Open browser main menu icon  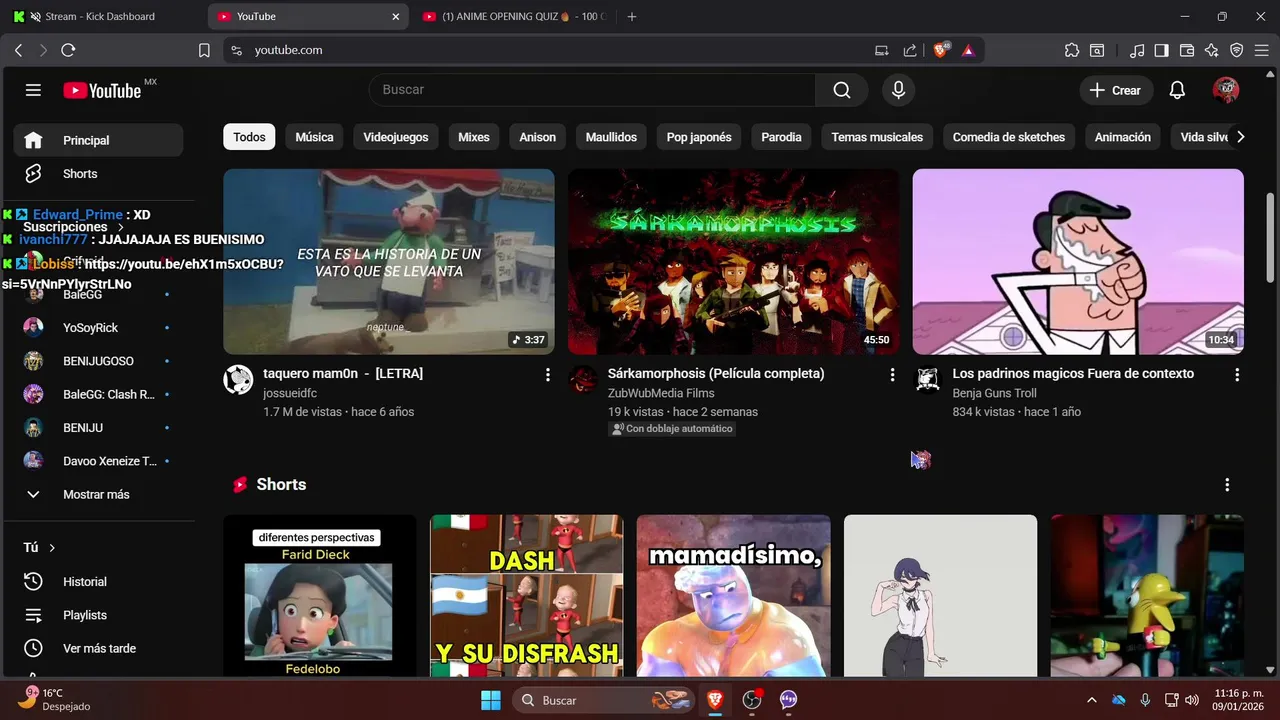[x=1262, y=50]
